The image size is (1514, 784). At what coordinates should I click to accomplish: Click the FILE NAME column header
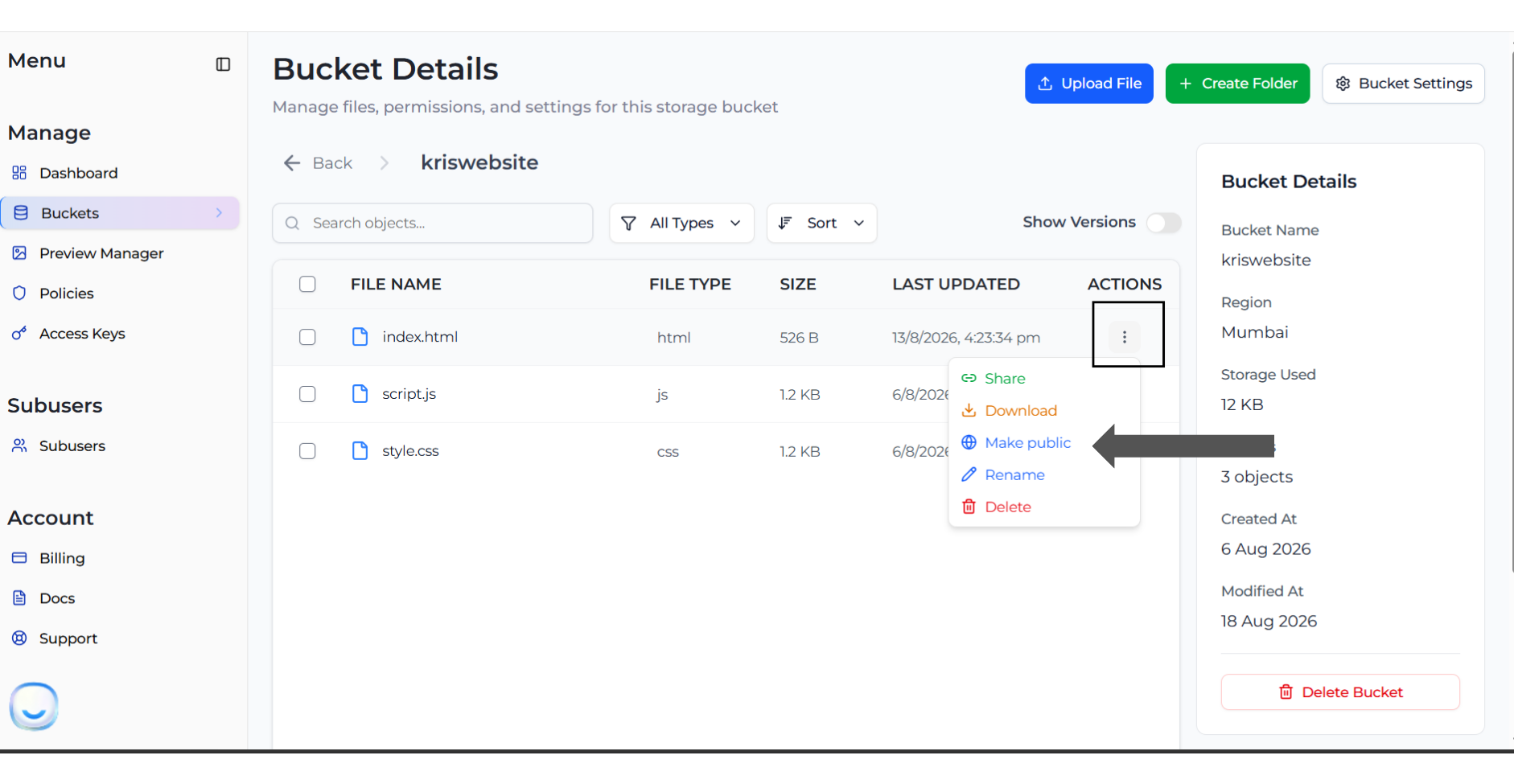(396, 284)
